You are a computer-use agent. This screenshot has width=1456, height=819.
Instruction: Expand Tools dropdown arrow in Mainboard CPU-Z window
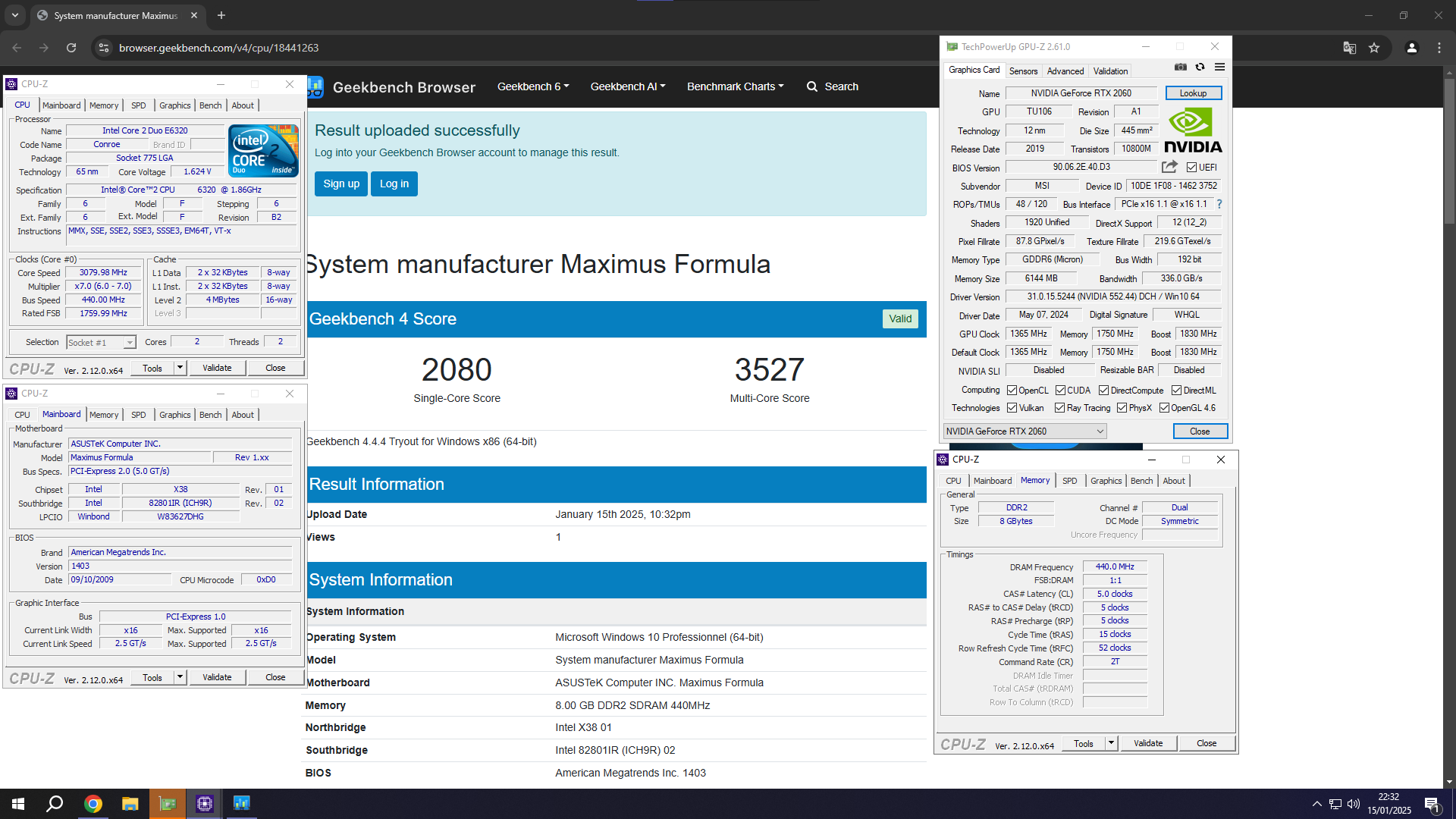coord(180,677)
